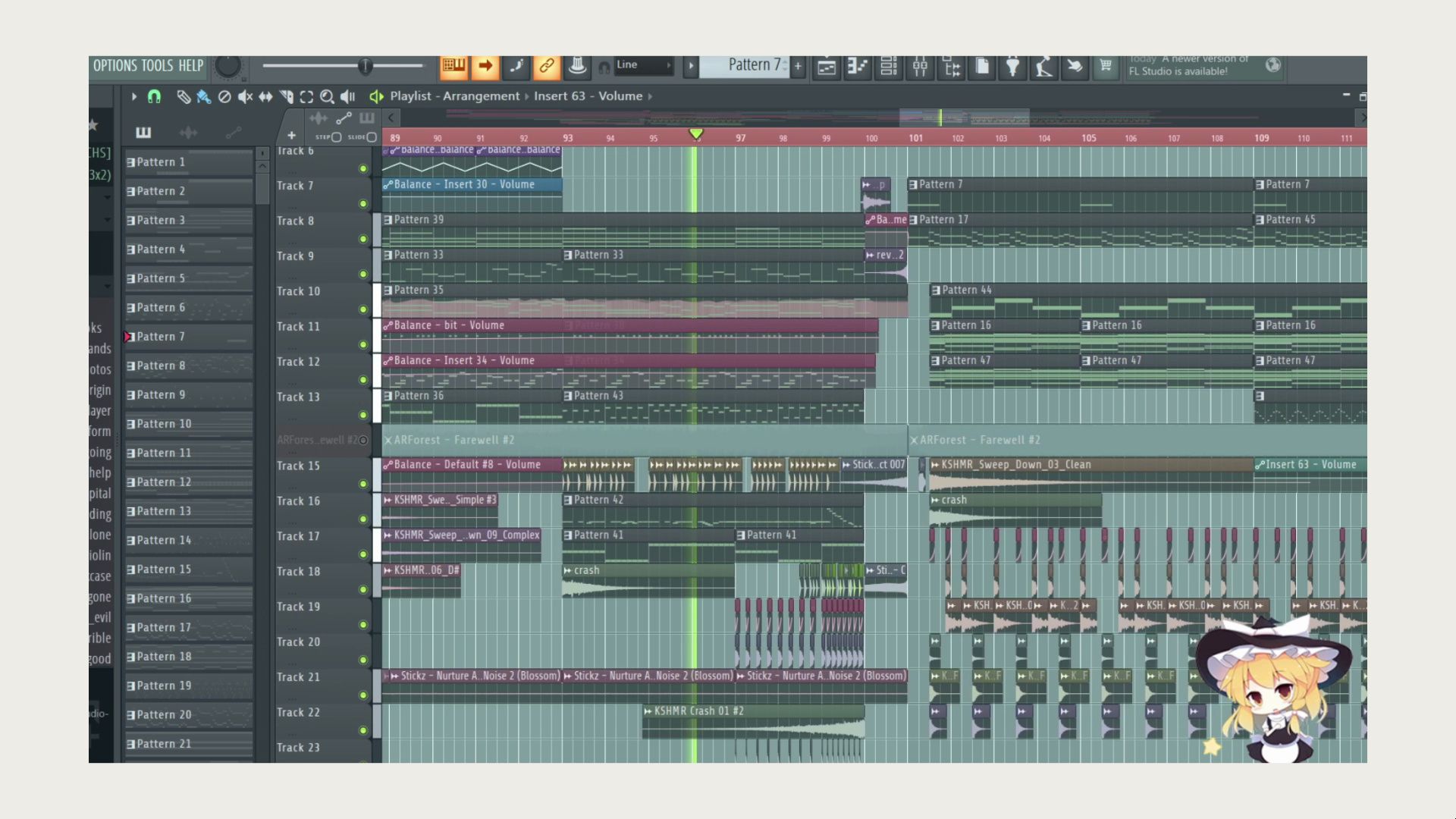The width and height of the screenshot is (1456, 819).
Task: Open the plugin picker icon
Action: tap(1012, 67)
